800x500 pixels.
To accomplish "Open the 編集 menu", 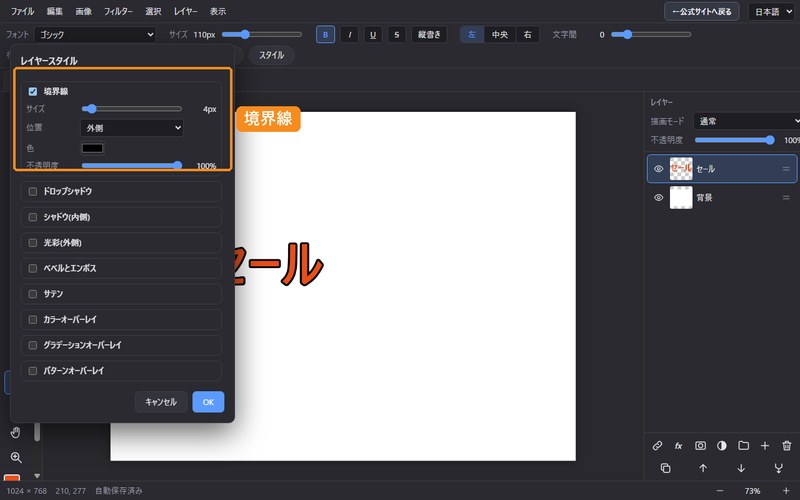I will (x=54, y=11).
